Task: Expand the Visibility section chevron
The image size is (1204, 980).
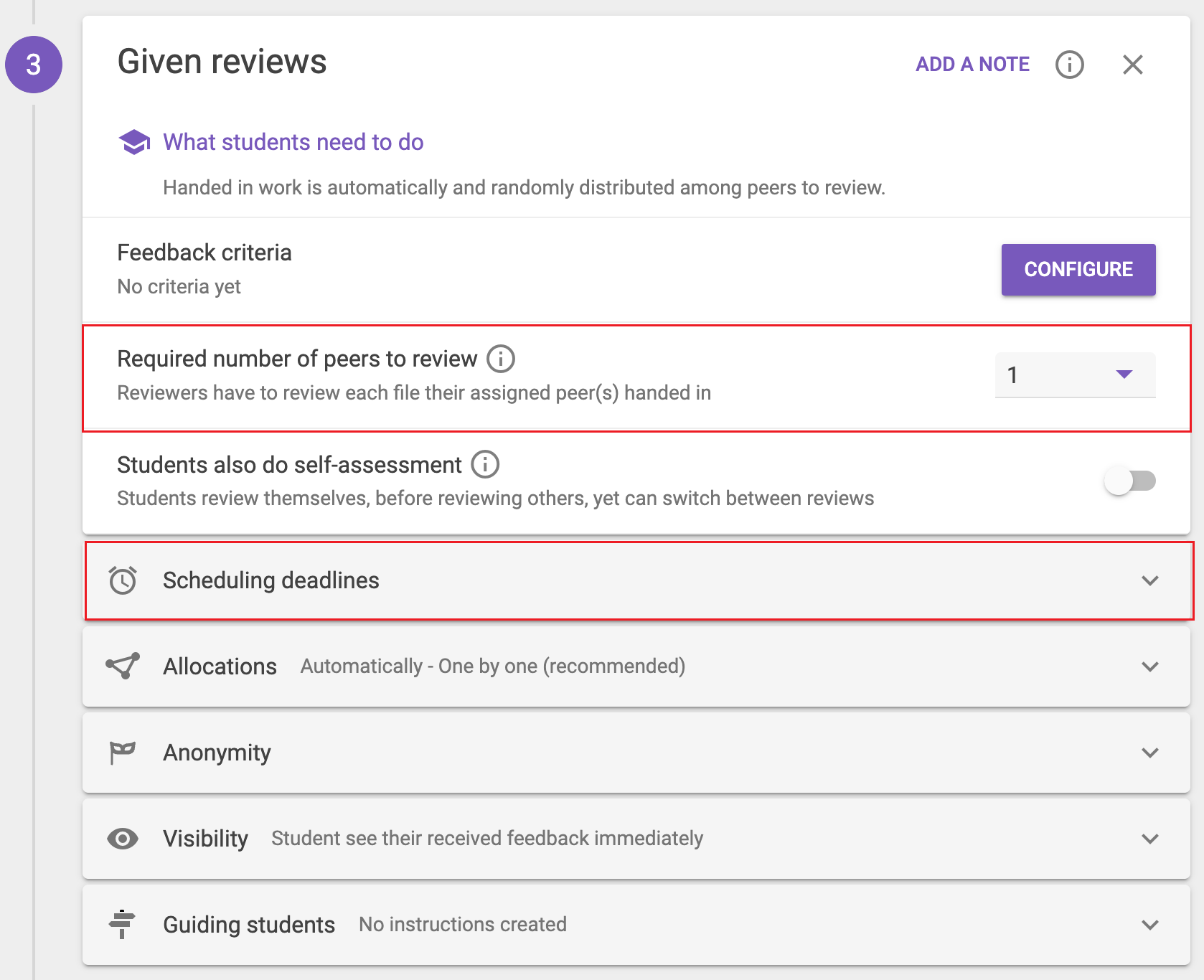Action: (x=1149, y=839)
